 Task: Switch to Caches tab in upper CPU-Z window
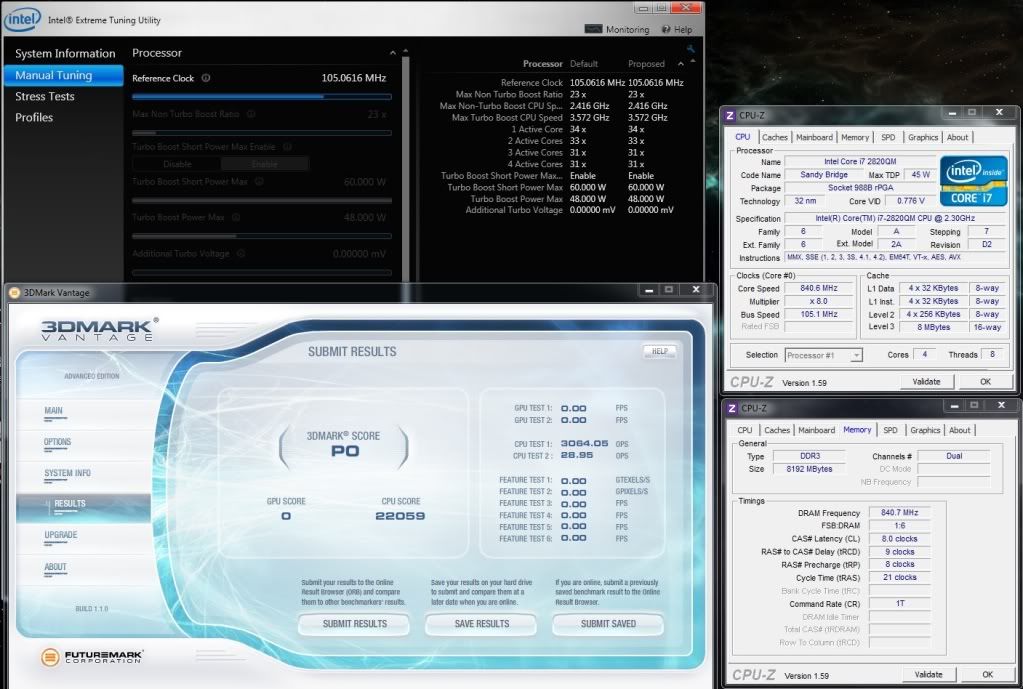[x=774, y=137]
